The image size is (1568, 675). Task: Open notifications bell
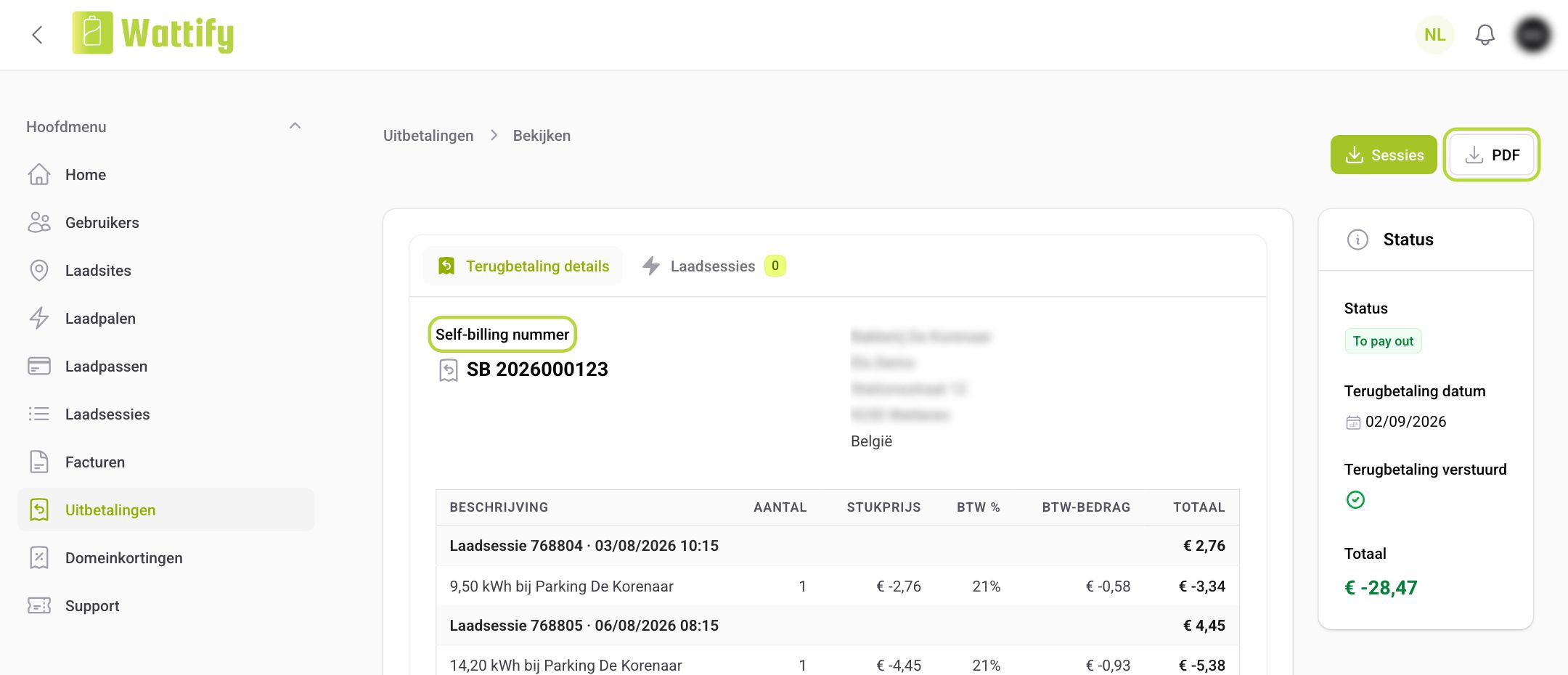[1485, 35]
